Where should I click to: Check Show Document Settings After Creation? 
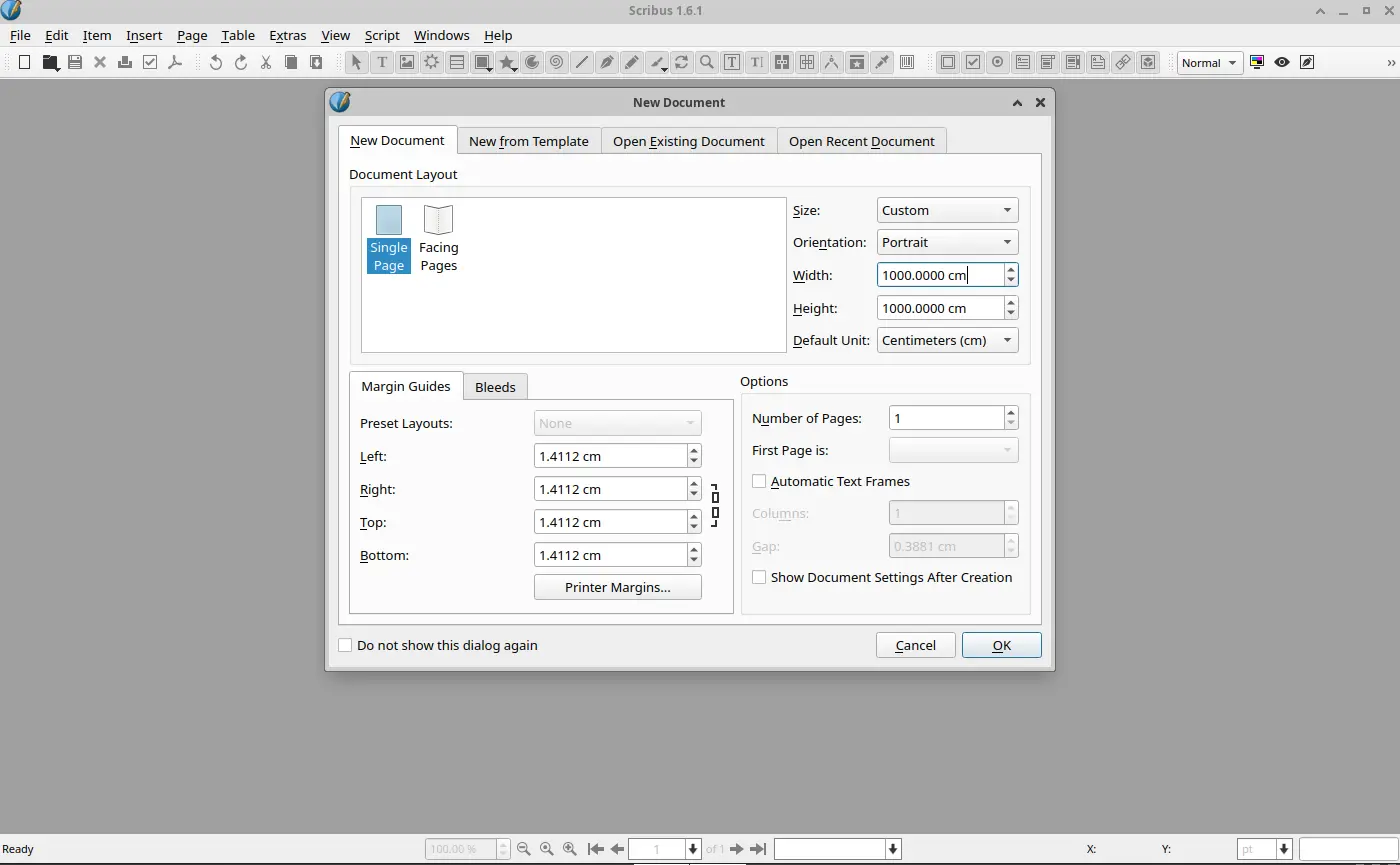coord(759,577)
